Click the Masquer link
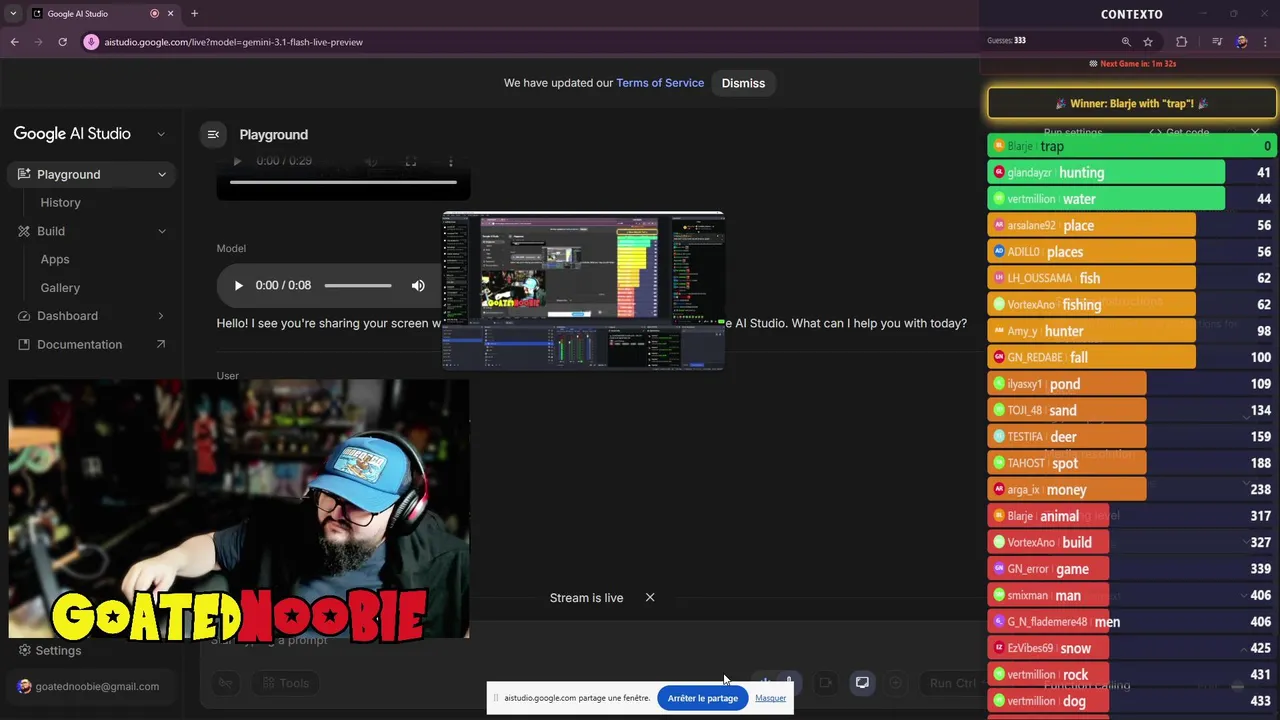 click(770, 698)
